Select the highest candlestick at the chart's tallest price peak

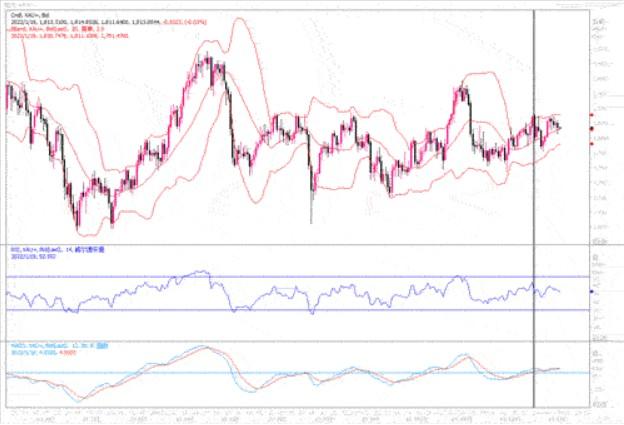tap(208, 59)
